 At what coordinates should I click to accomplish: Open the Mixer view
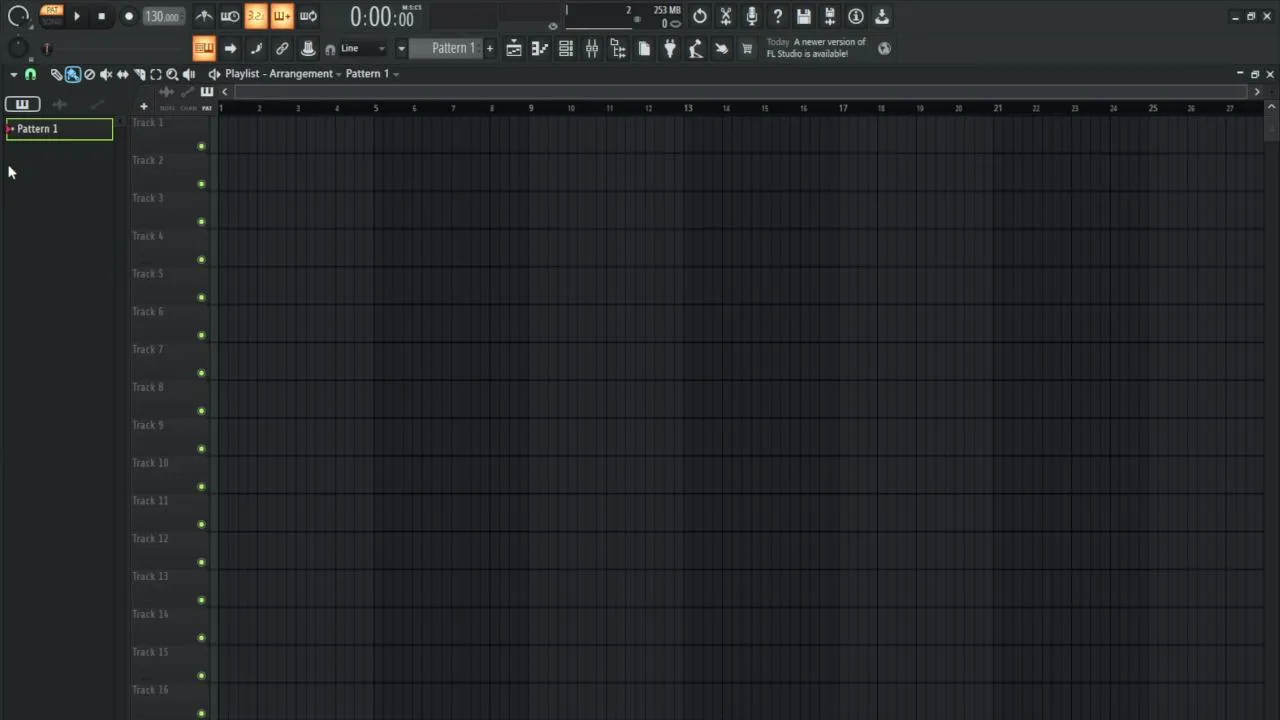tap(592, 48)
